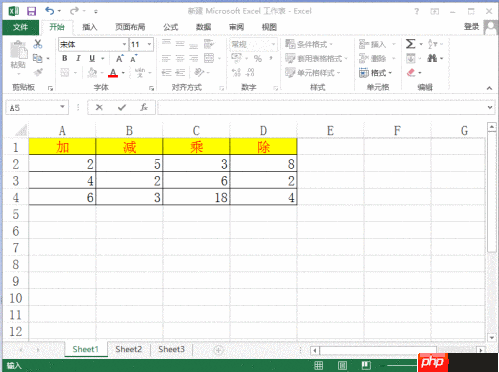Image resolution: width=499 pixels, height=372 pixels.
Task: Click the 登录 sign in link
Action: (x=471, y=27)
